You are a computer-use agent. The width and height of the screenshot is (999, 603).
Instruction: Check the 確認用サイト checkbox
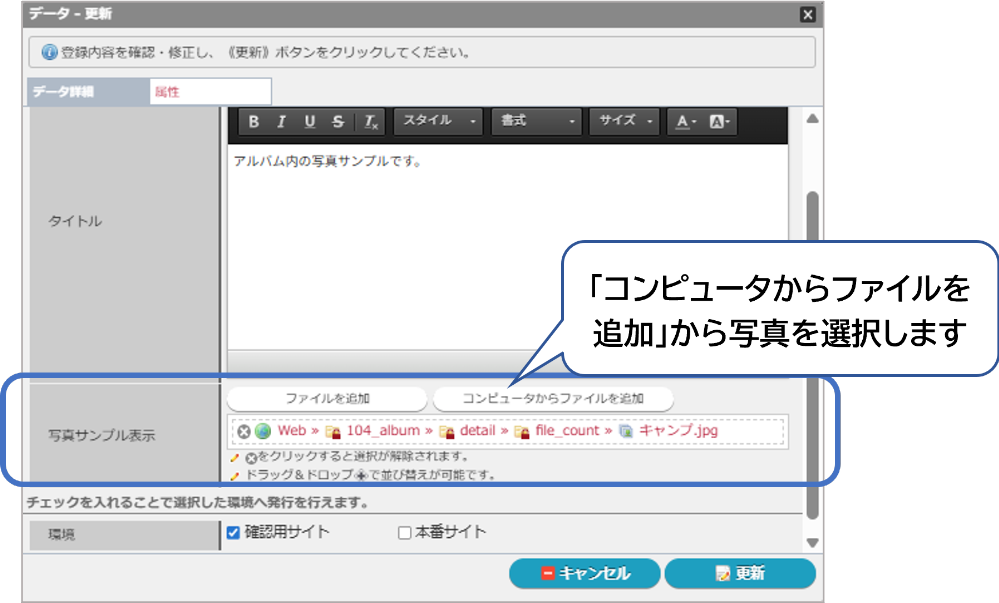[x=233, y=533]
